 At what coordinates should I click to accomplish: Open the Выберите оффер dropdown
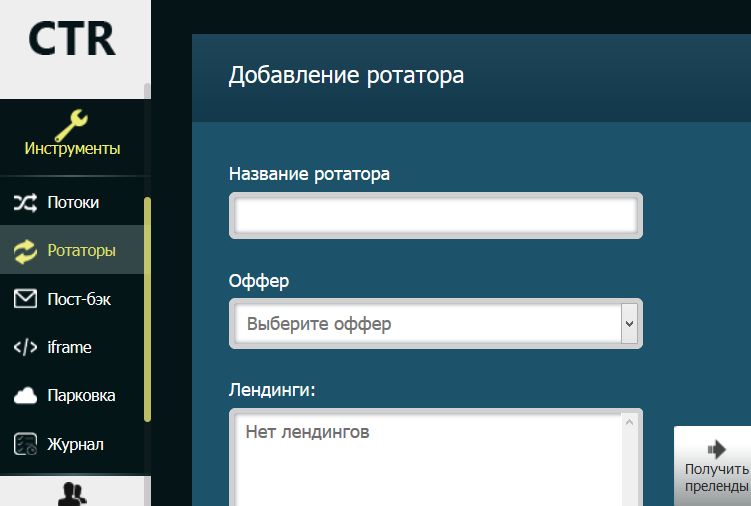point(436,323)
